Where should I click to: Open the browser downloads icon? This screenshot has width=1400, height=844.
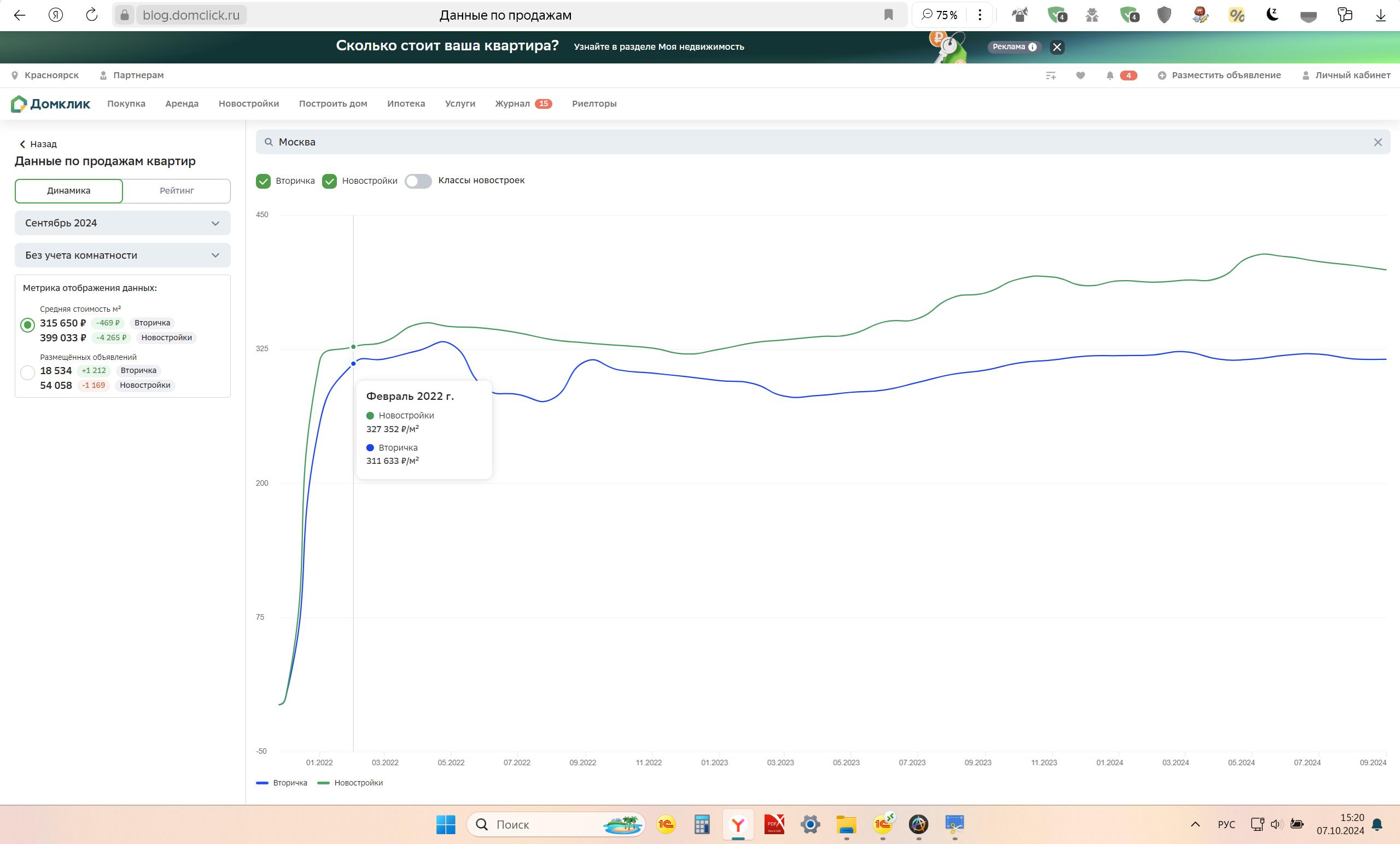[x=1380, y=15]
